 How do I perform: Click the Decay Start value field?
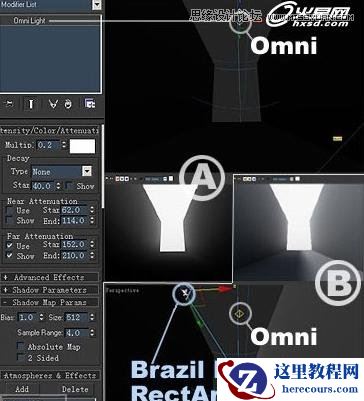pyautogui.click(x=43, y=186)
